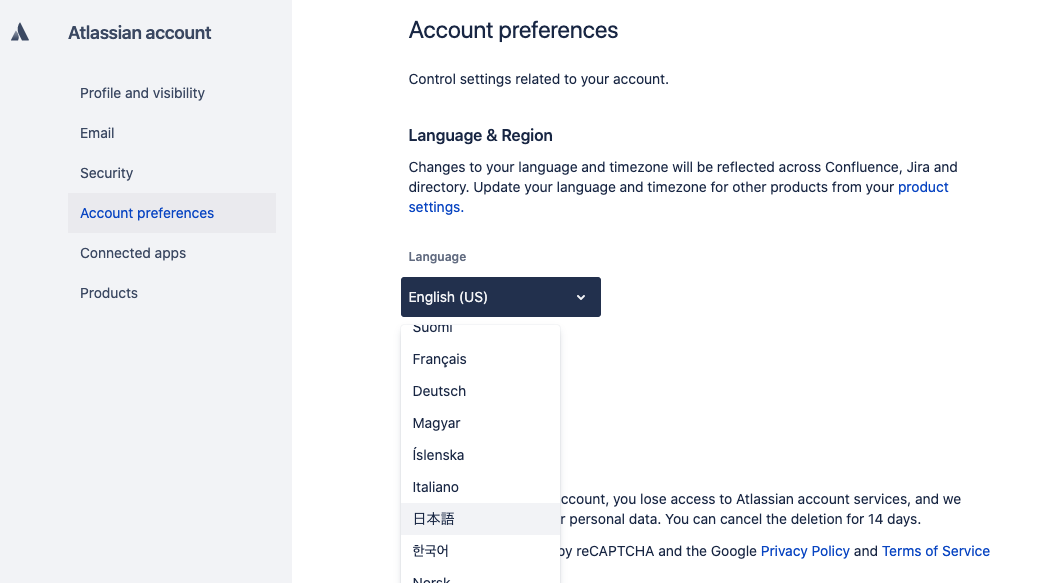Viewport: 1039px width, 583px height.
Task: Navigate to Products section
Action: (109, 293)
